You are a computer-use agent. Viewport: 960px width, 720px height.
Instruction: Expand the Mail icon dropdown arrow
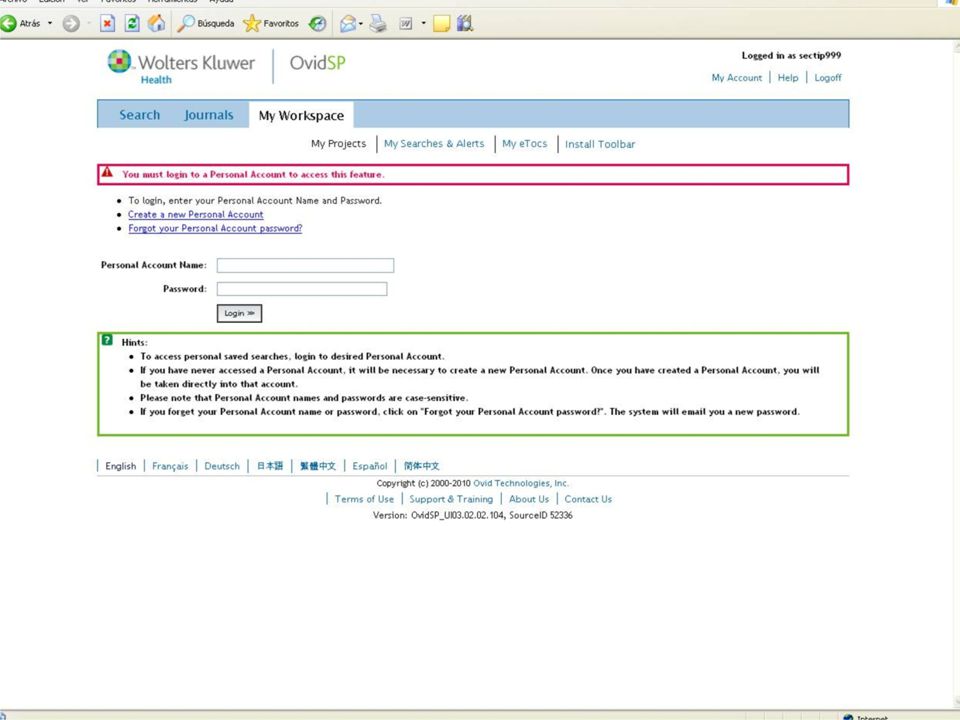pos(361,24)
